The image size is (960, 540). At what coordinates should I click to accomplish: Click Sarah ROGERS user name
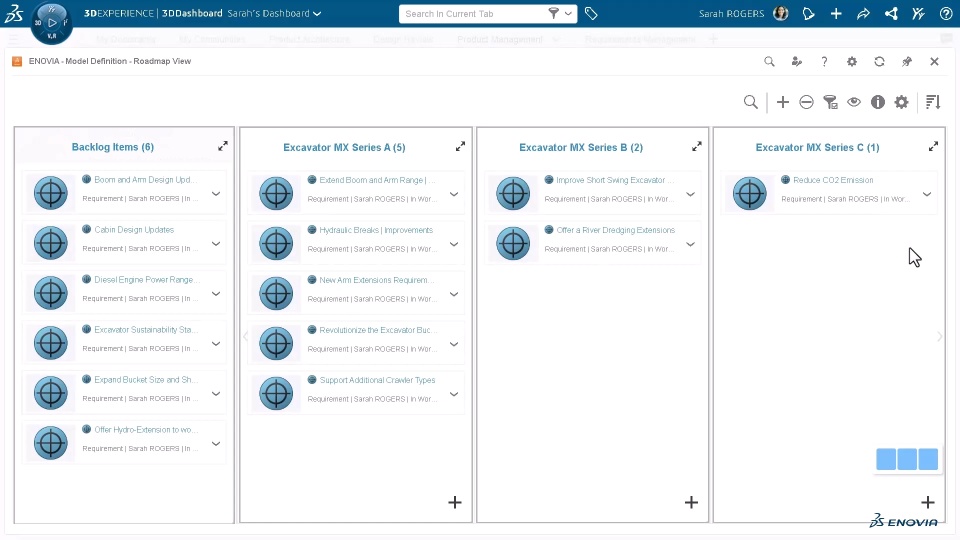coord(731,13)
